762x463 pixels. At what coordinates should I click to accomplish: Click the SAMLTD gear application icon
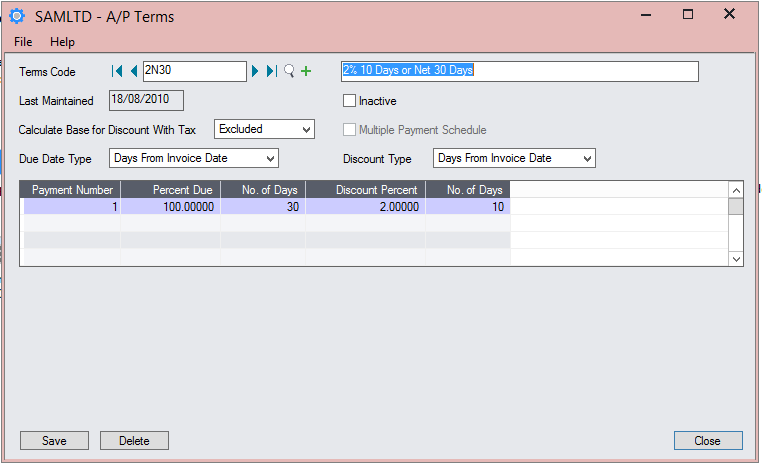click(17, 16)
